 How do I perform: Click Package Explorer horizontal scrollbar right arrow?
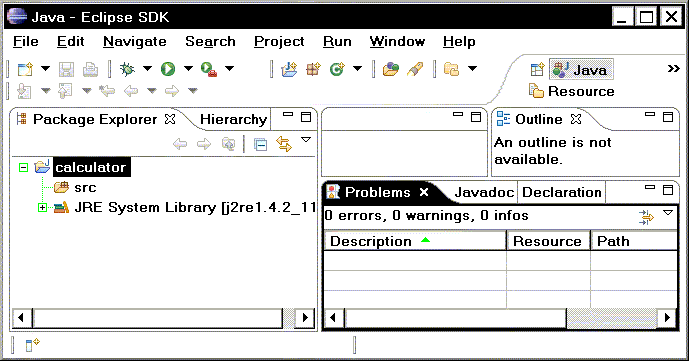(305, 318)
